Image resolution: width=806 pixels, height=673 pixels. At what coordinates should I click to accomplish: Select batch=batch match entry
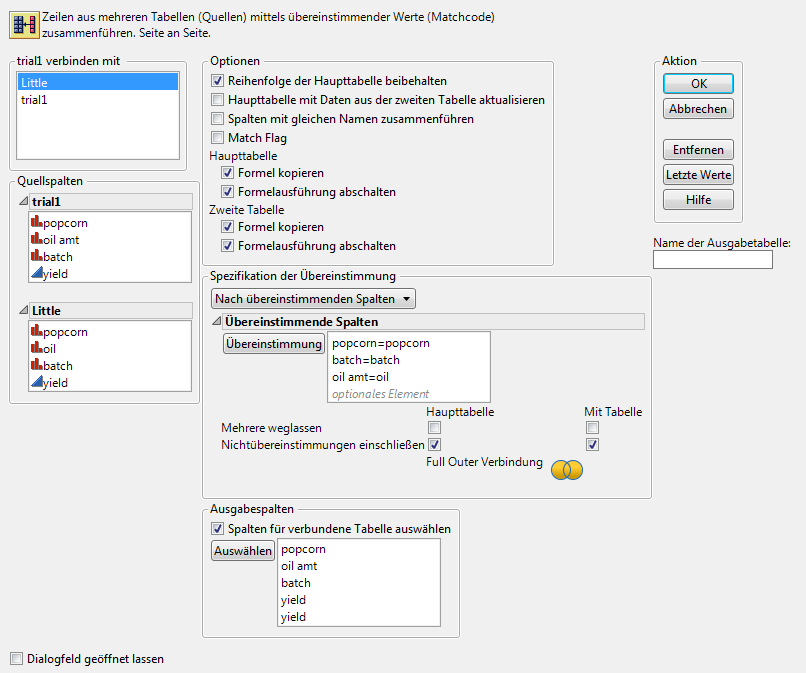pyautogui.click(x=366, y=360)
